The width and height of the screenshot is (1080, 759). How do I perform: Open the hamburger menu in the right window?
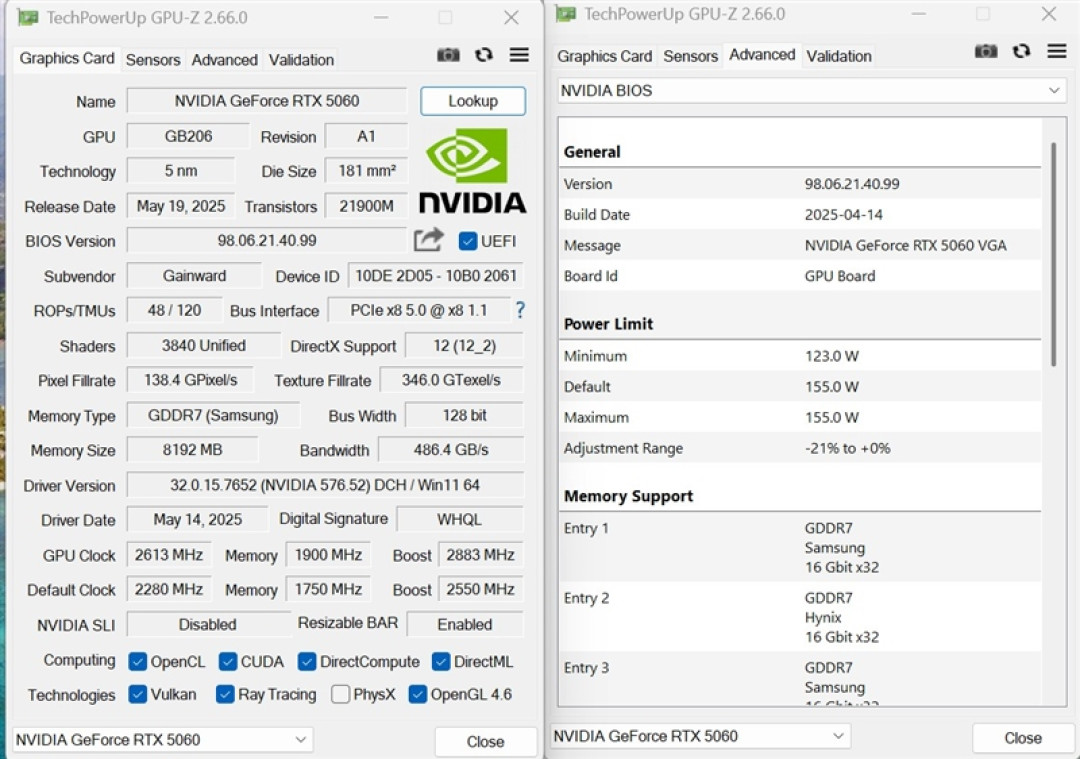(x=1056, y=50)
